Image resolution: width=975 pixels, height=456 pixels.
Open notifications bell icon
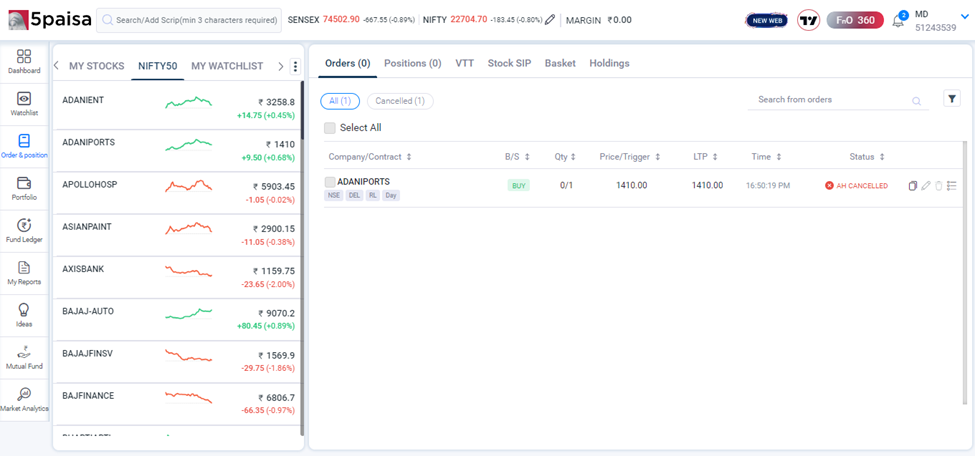pos(898,21)
